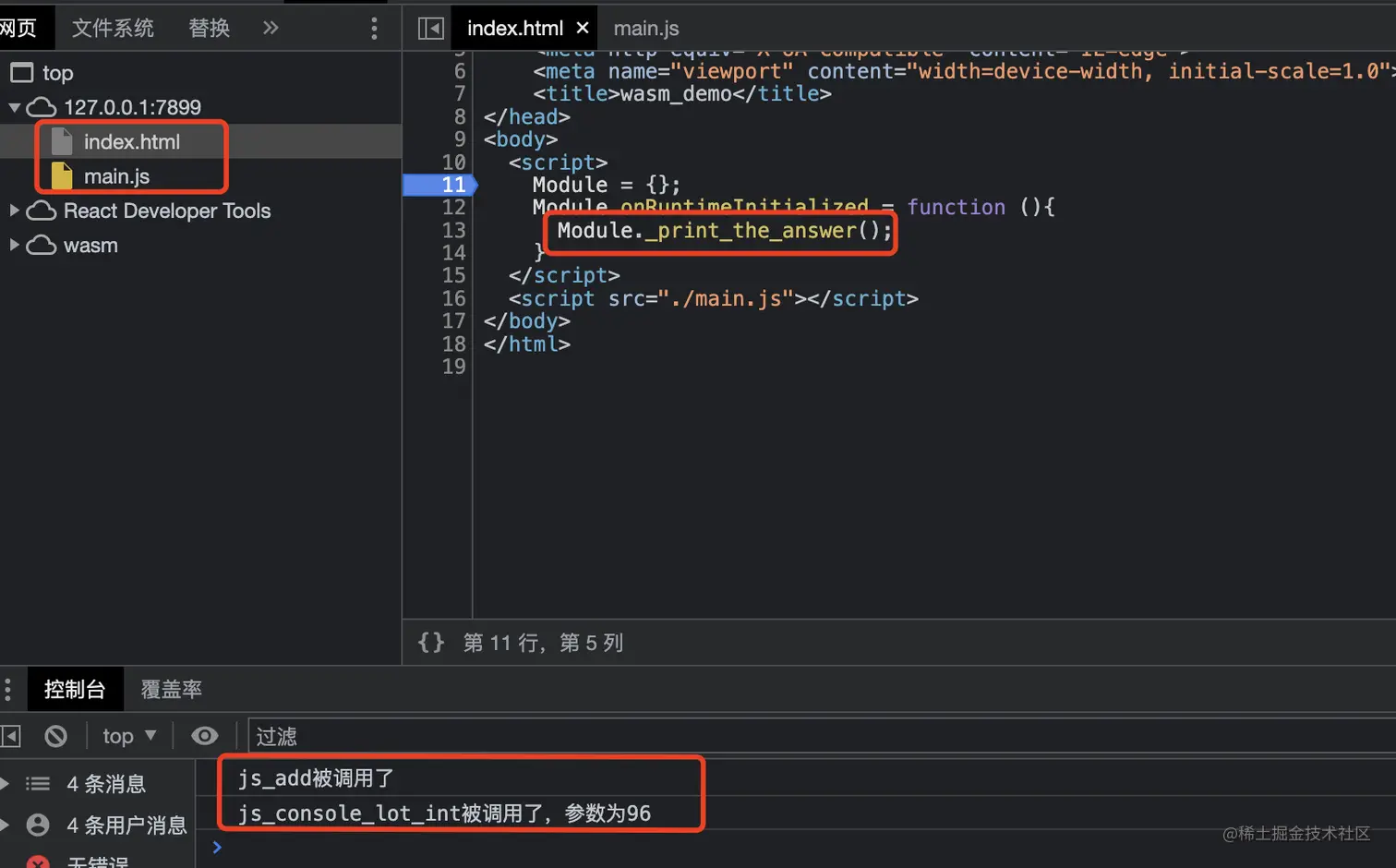Clear the console with the ban icon
The image size is (1396, 868).
56,736
